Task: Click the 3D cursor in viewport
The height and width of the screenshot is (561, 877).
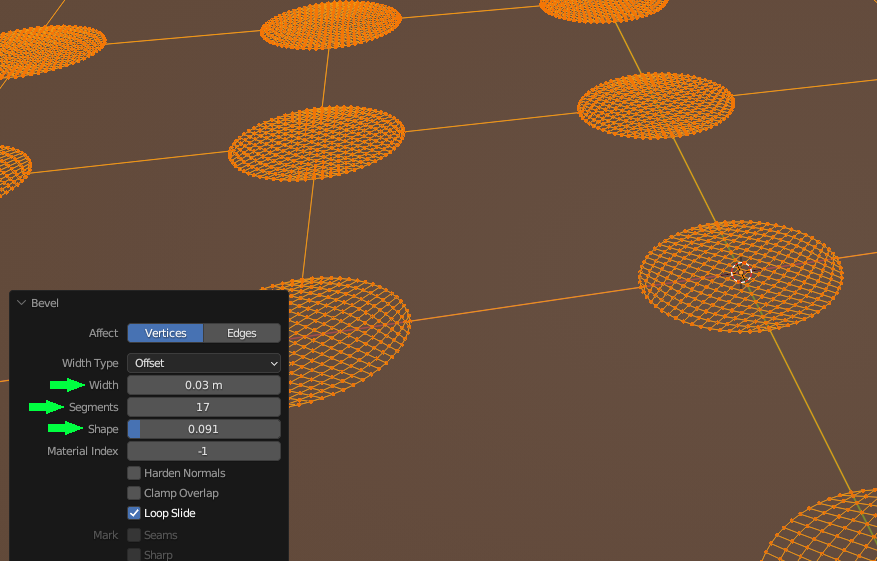Action: [x=741, y=273]
